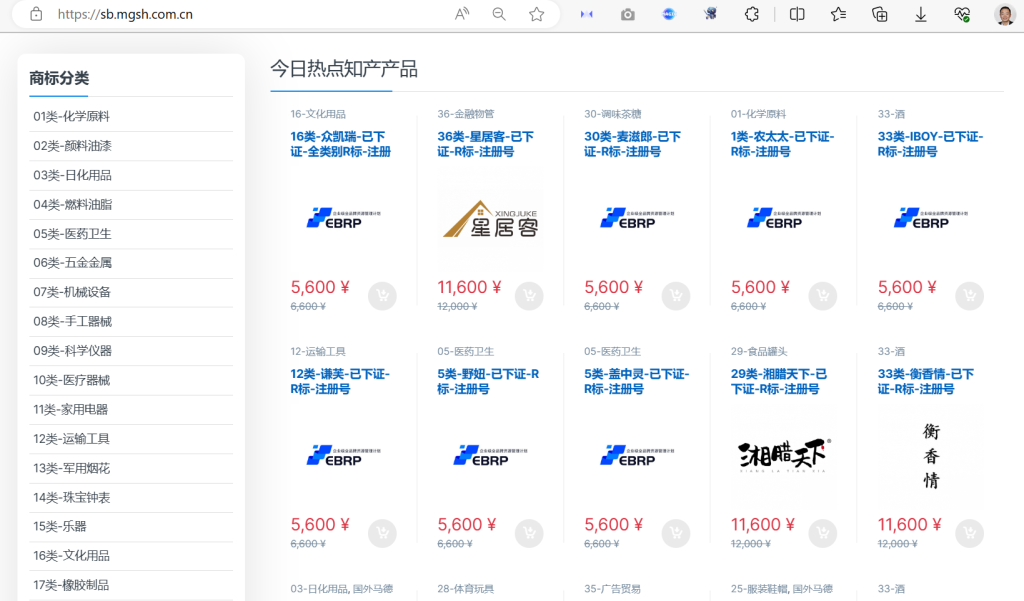This screenshot has width=1024, height=601.
Task: Click the blue bowtie extension icon
Action: click(x=586, y=14)
